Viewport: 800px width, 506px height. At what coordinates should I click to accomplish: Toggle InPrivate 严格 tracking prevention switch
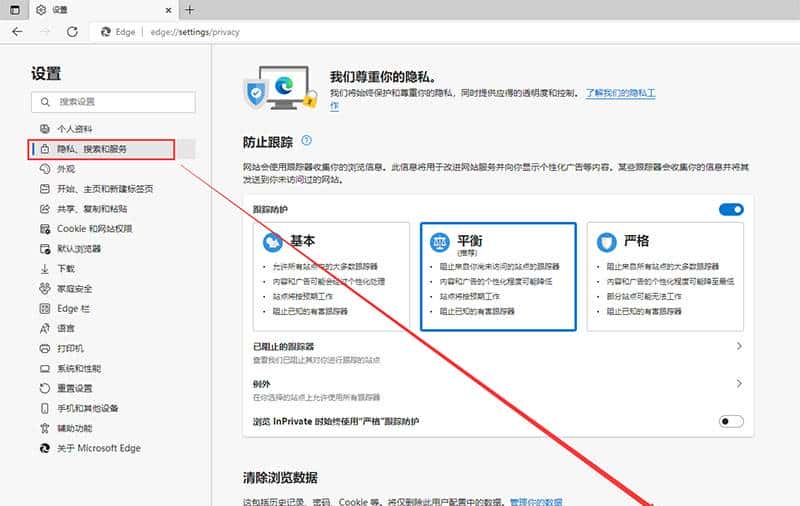click(731, 421)
